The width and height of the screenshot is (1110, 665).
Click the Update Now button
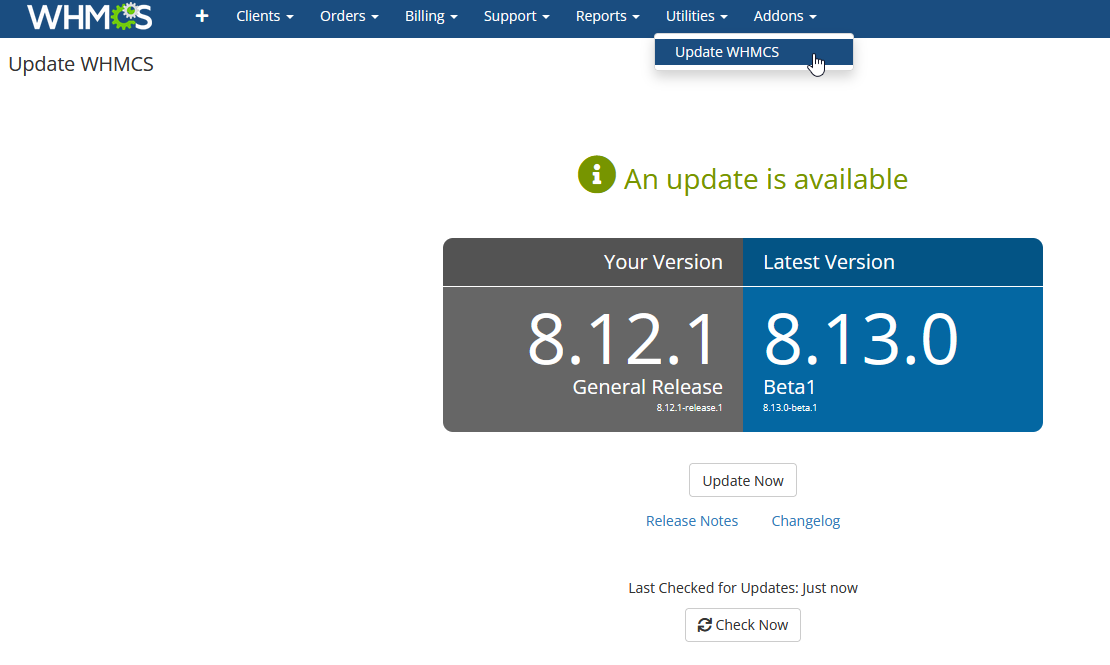(743, 480)
